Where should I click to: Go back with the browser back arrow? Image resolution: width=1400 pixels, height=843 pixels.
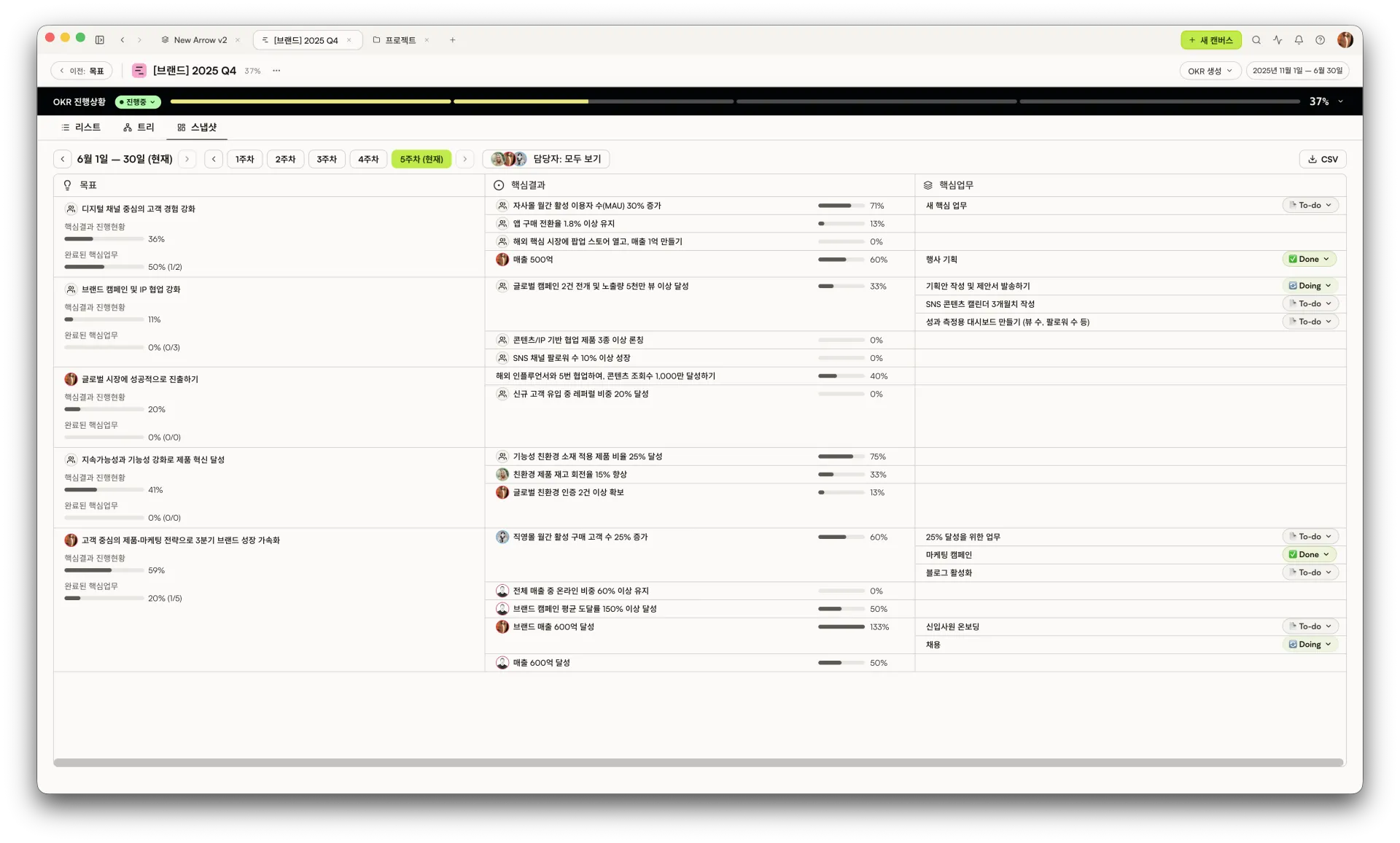point(122,40)
